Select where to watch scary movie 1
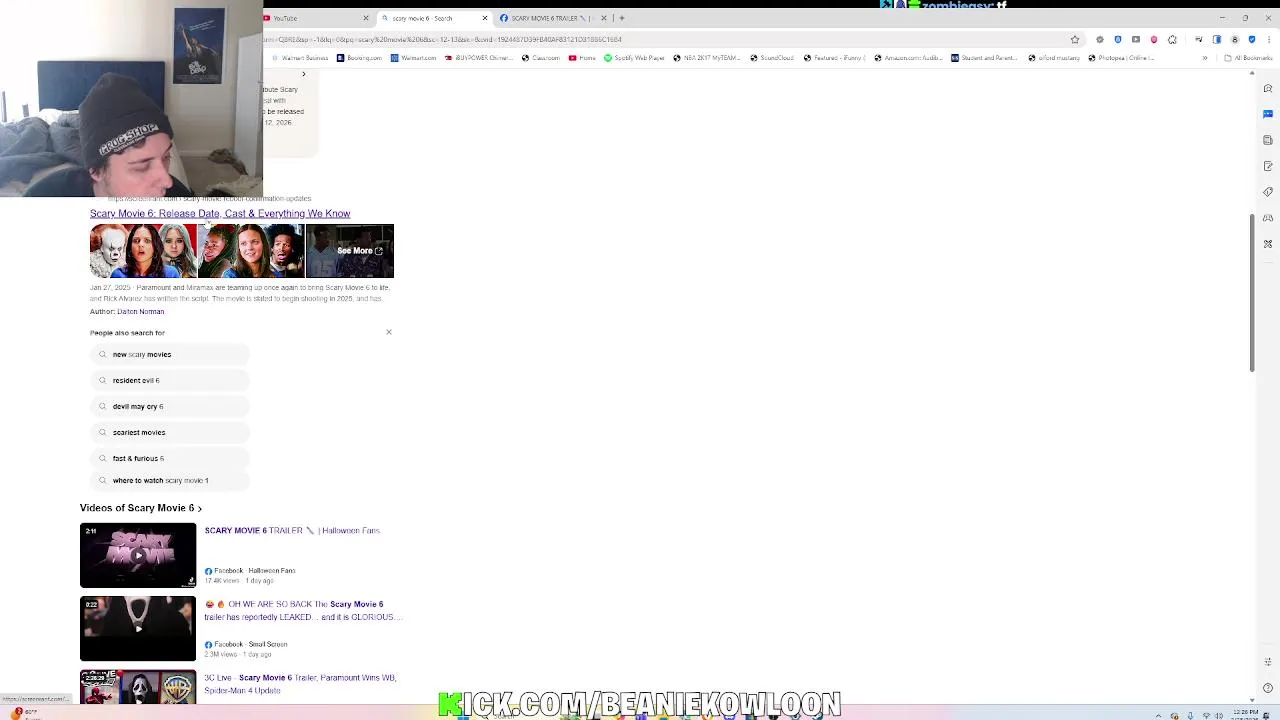 tap(170, 480)
